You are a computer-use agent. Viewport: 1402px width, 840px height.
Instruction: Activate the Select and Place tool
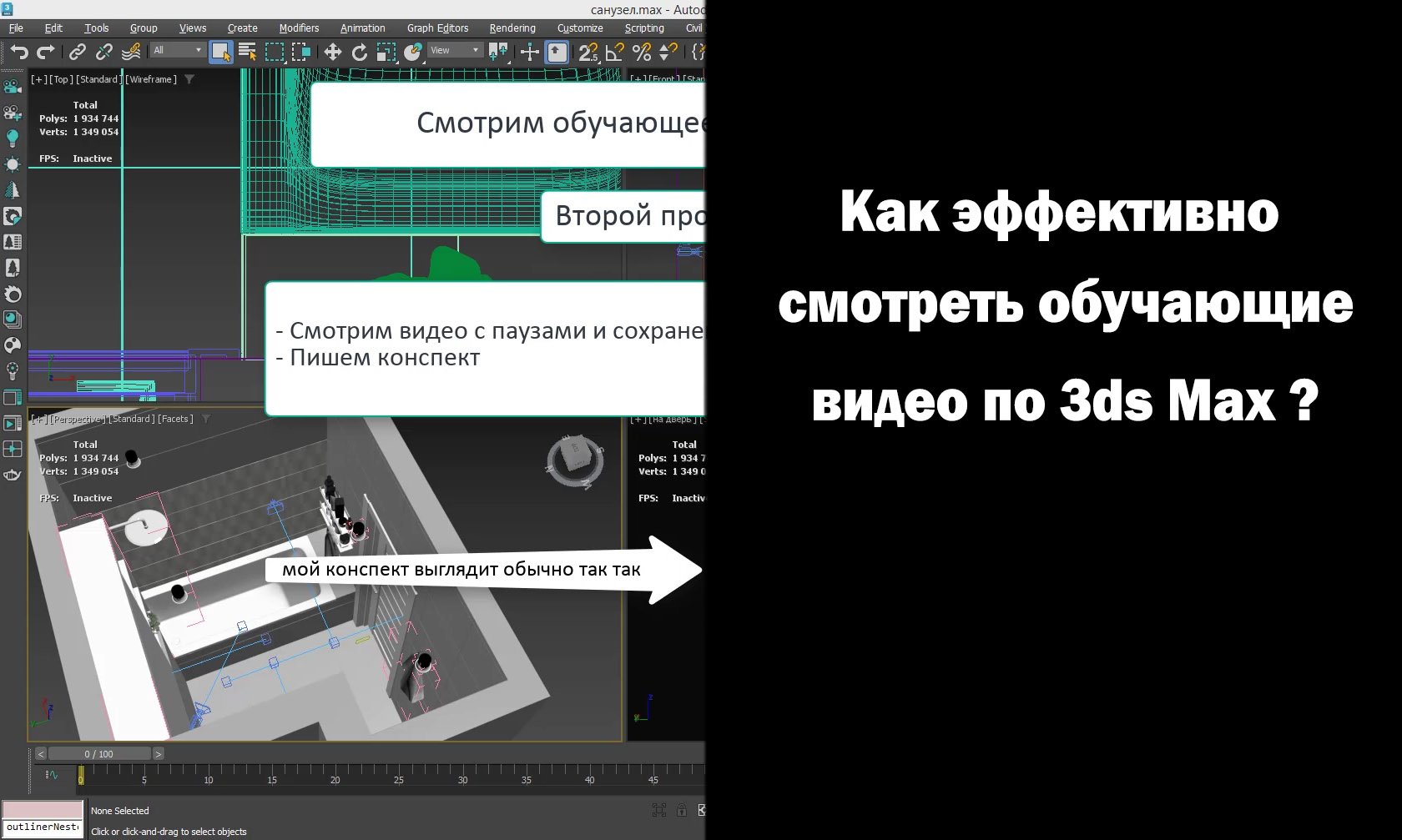point(413,53)
